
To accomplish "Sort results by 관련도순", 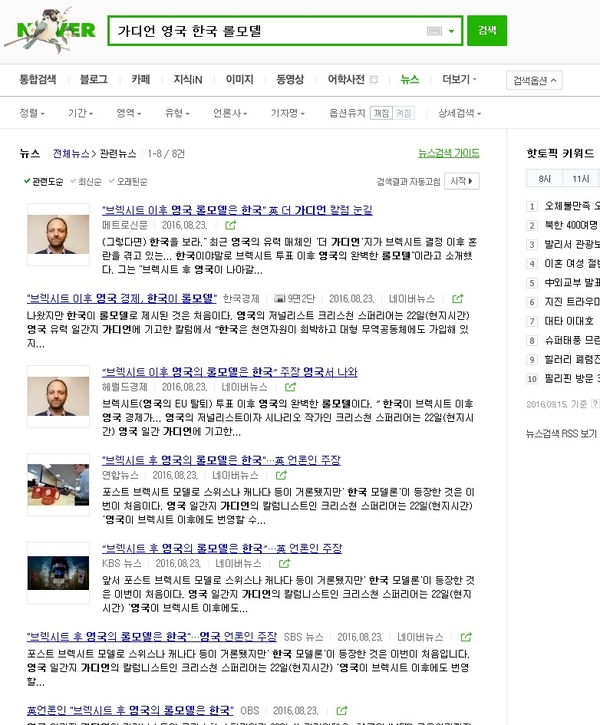I will 44,182.
